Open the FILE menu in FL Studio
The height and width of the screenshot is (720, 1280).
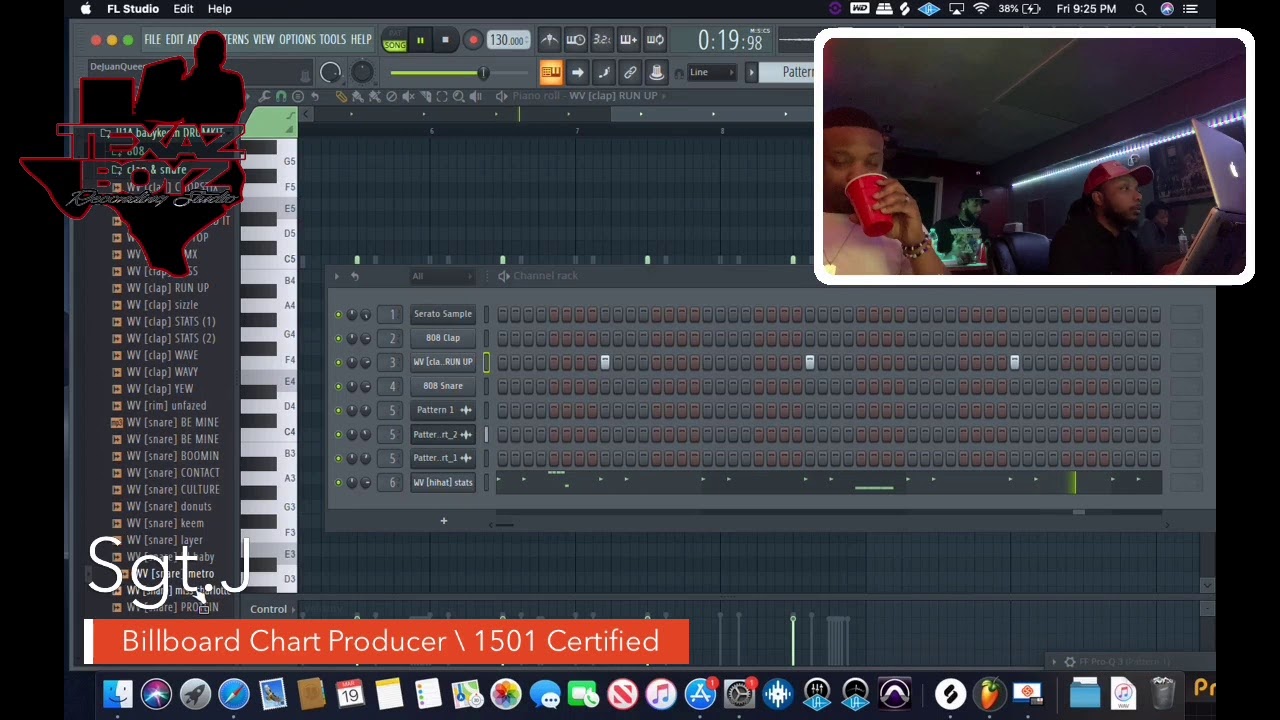[x=152, y=39]
